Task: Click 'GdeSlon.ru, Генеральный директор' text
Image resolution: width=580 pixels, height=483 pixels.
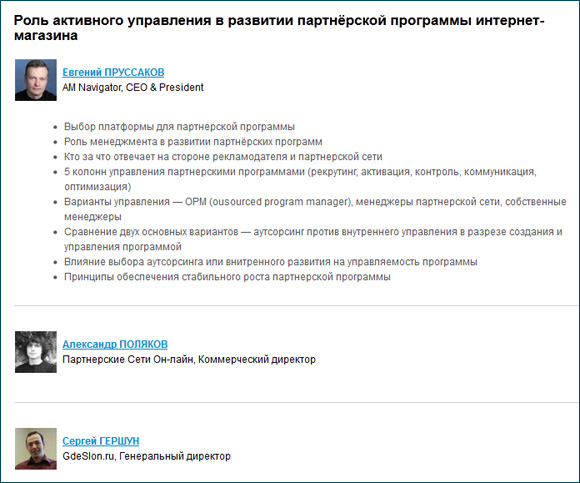Action: 146,456
